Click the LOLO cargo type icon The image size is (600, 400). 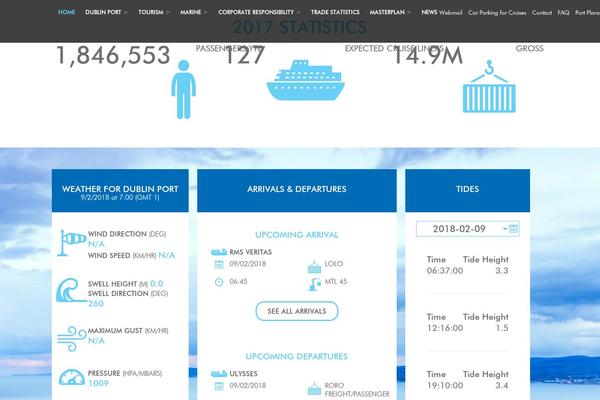click(x=314, y=266)
